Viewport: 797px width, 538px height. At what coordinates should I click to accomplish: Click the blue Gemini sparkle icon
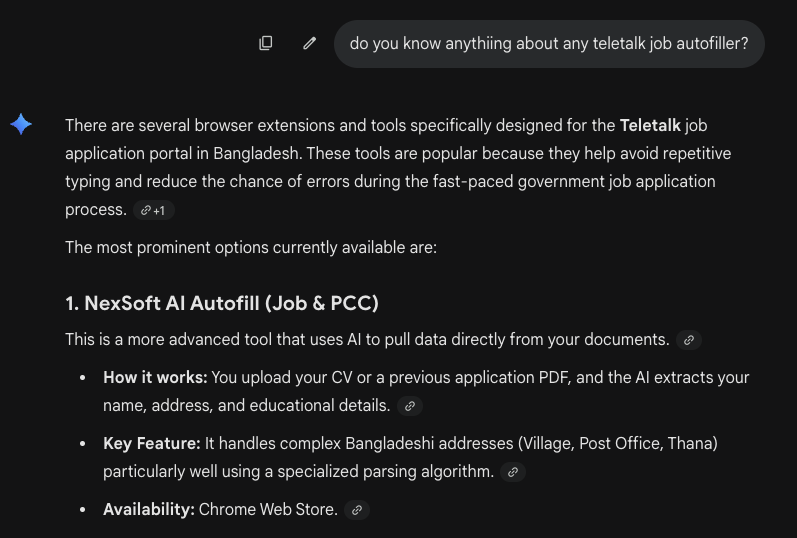click(21, 124)
